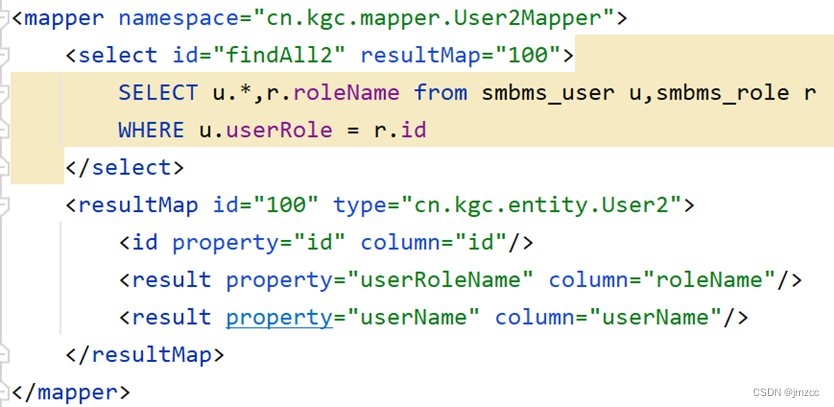The width and height of the screenshot is (834, 407).
Task: Click the opening <resultMap tag name
Action: [x=138, y=204]
